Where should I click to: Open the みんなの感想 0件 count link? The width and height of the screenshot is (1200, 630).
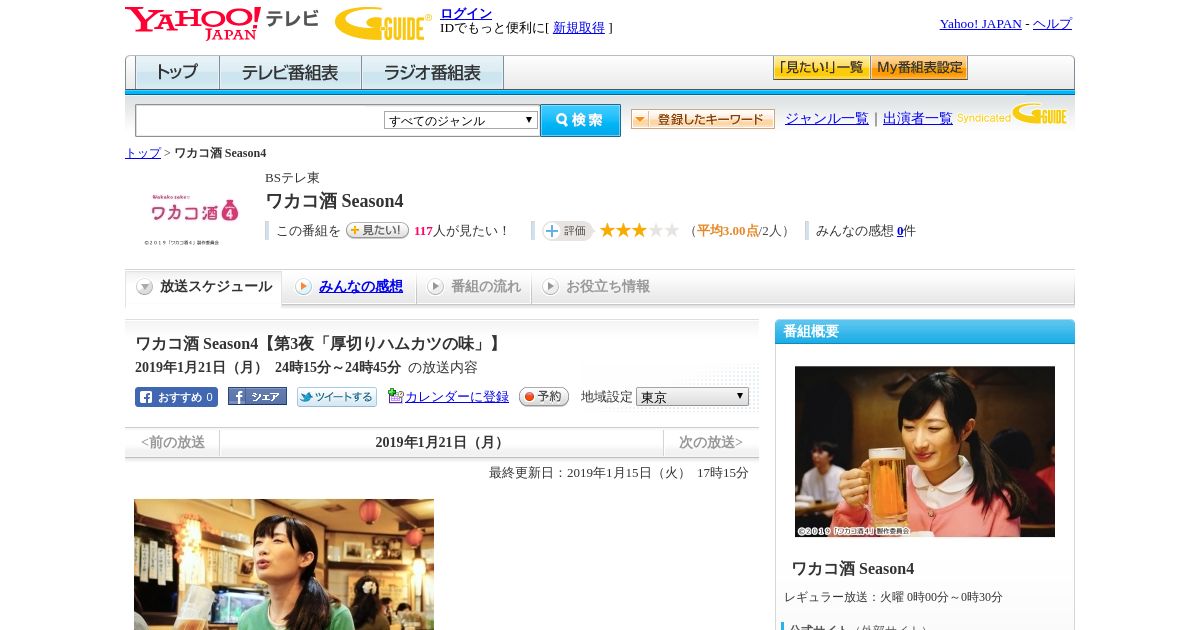[x=900, y=231]
